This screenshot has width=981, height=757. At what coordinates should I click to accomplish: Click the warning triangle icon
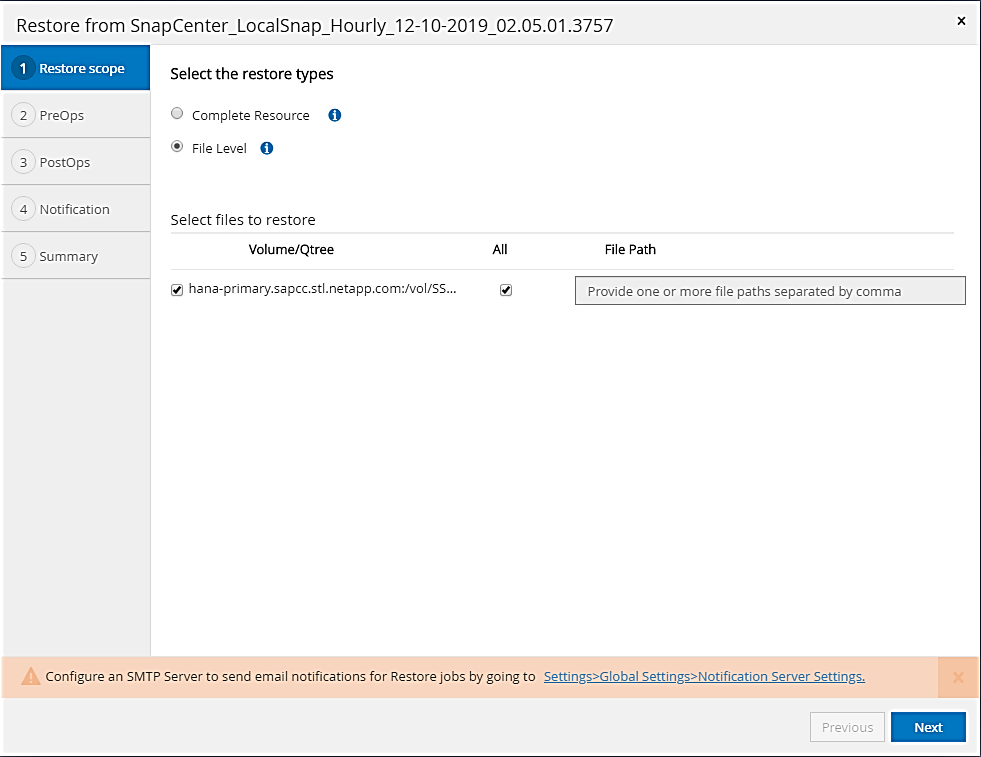point(30,677)
